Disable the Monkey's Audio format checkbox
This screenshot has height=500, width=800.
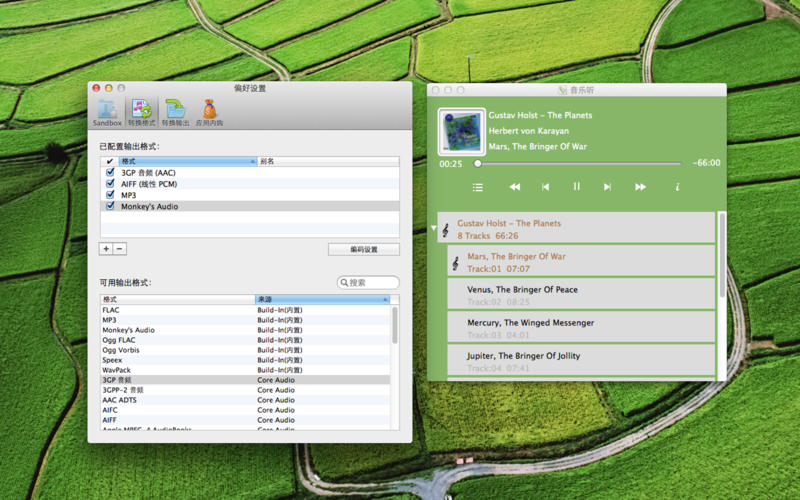110,206
